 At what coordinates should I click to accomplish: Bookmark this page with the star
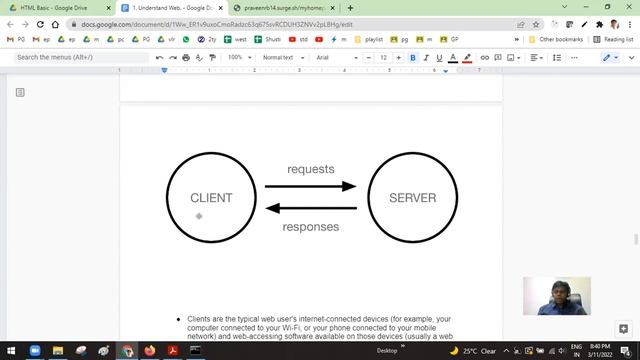pyautogui.click(x=536, y=24)
